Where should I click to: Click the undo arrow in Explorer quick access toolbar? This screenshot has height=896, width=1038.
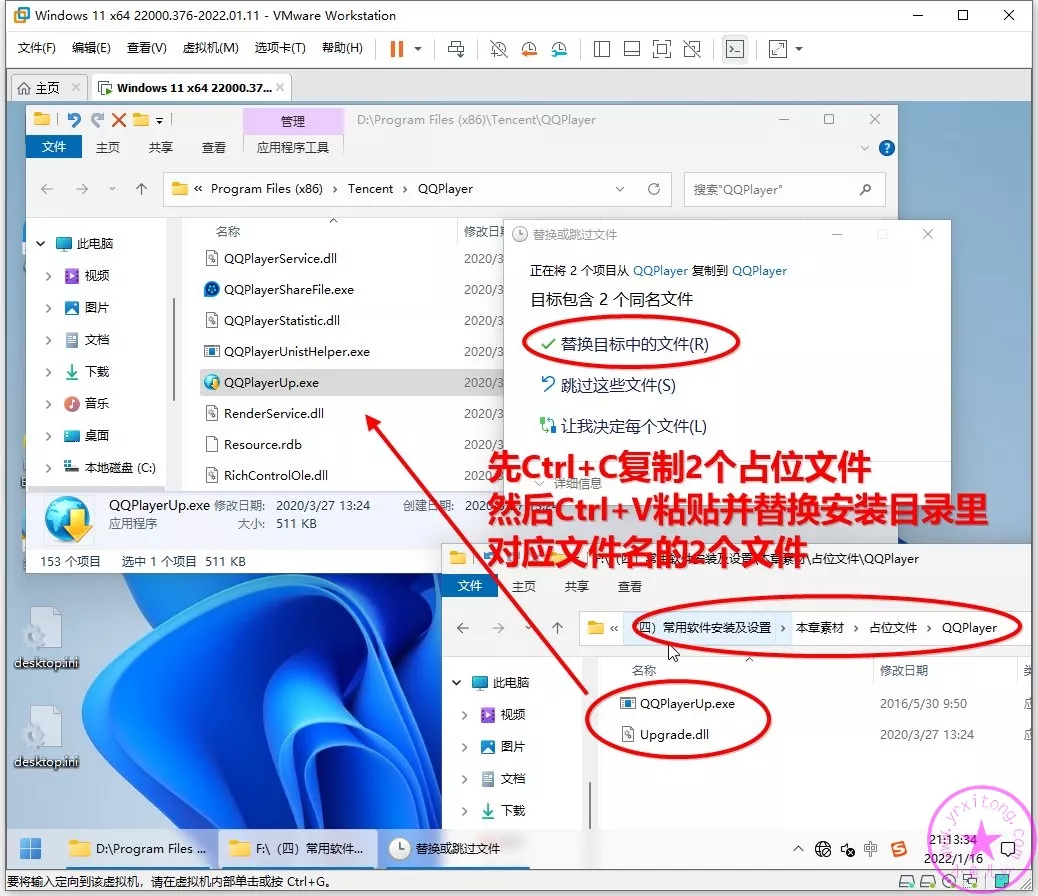point(73,120)
